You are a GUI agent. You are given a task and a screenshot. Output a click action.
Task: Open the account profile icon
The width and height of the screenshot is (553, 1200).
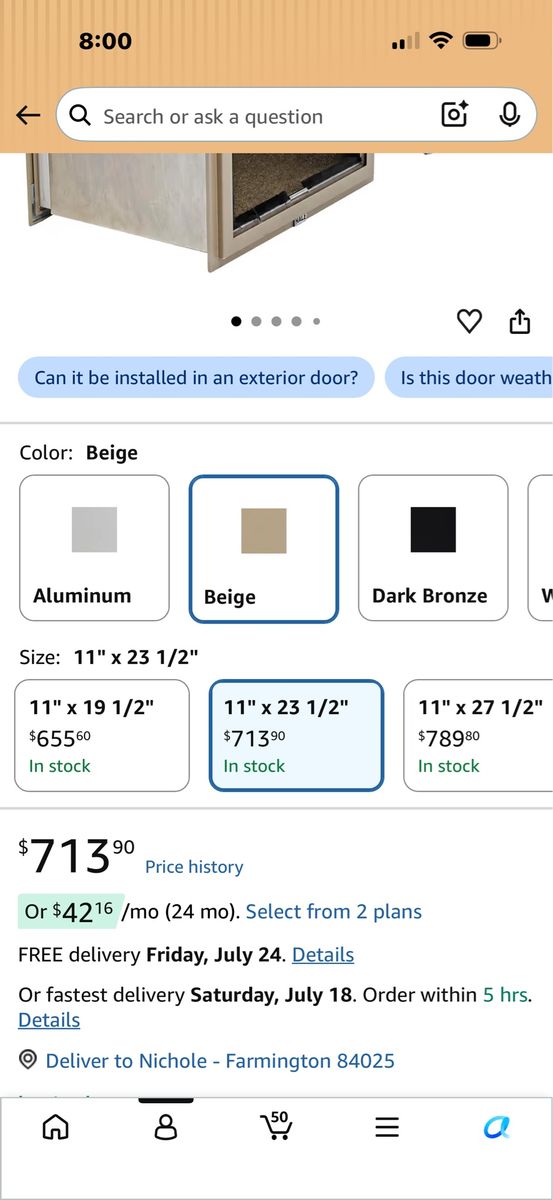coord(166,1127)
